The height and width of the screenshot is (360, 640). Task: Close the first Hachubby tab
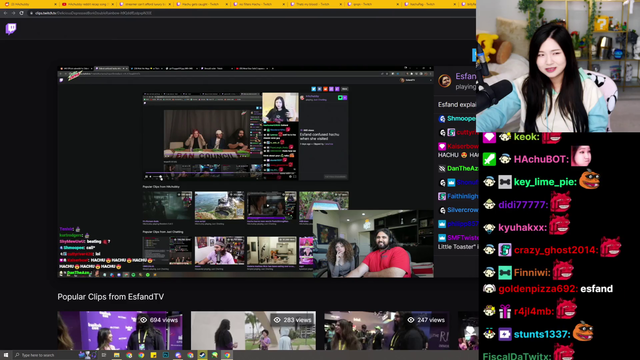pyautogui.click(x=56, y=4)
